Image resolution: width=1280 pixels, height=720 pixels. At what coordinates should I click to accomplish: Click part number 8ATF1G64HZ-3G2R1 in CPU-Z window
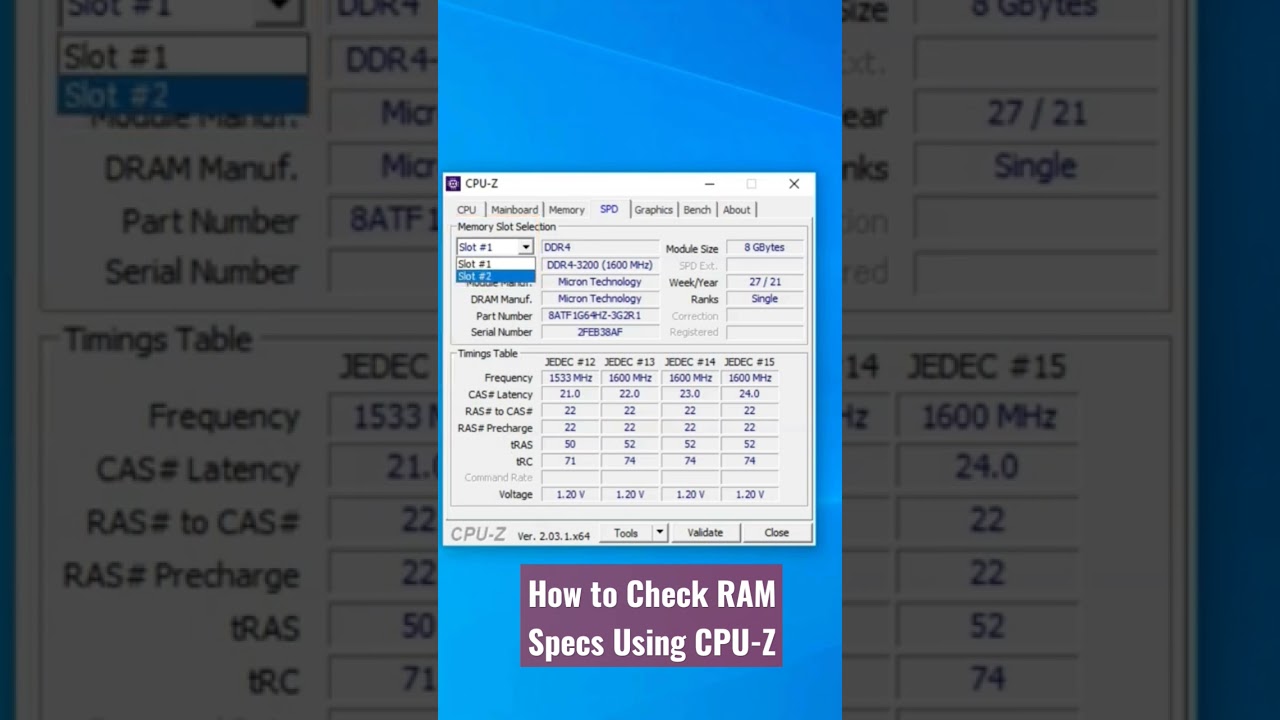click(600, 316)
